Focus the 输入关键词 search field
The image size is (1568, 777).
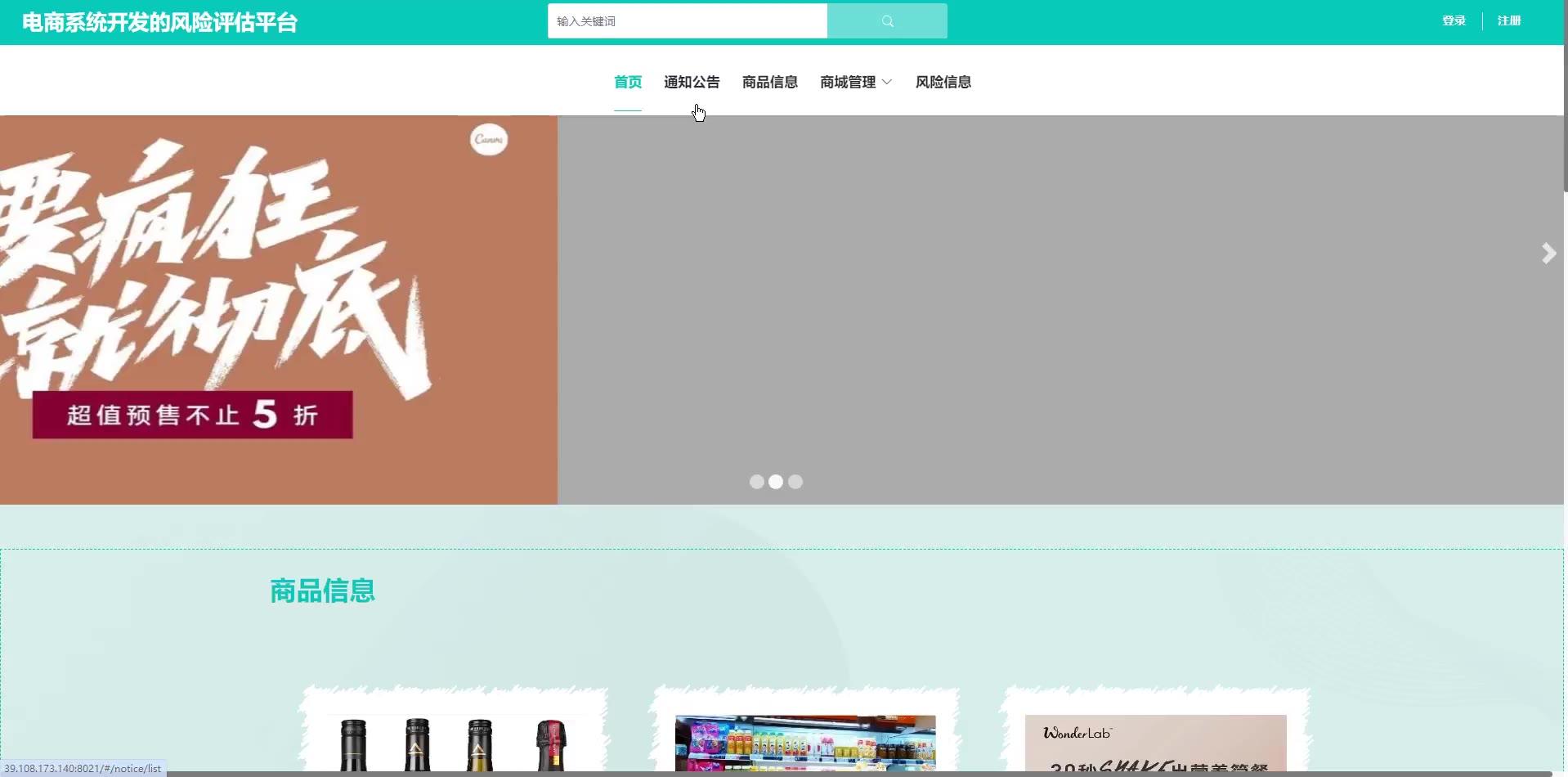coord(688,21)
